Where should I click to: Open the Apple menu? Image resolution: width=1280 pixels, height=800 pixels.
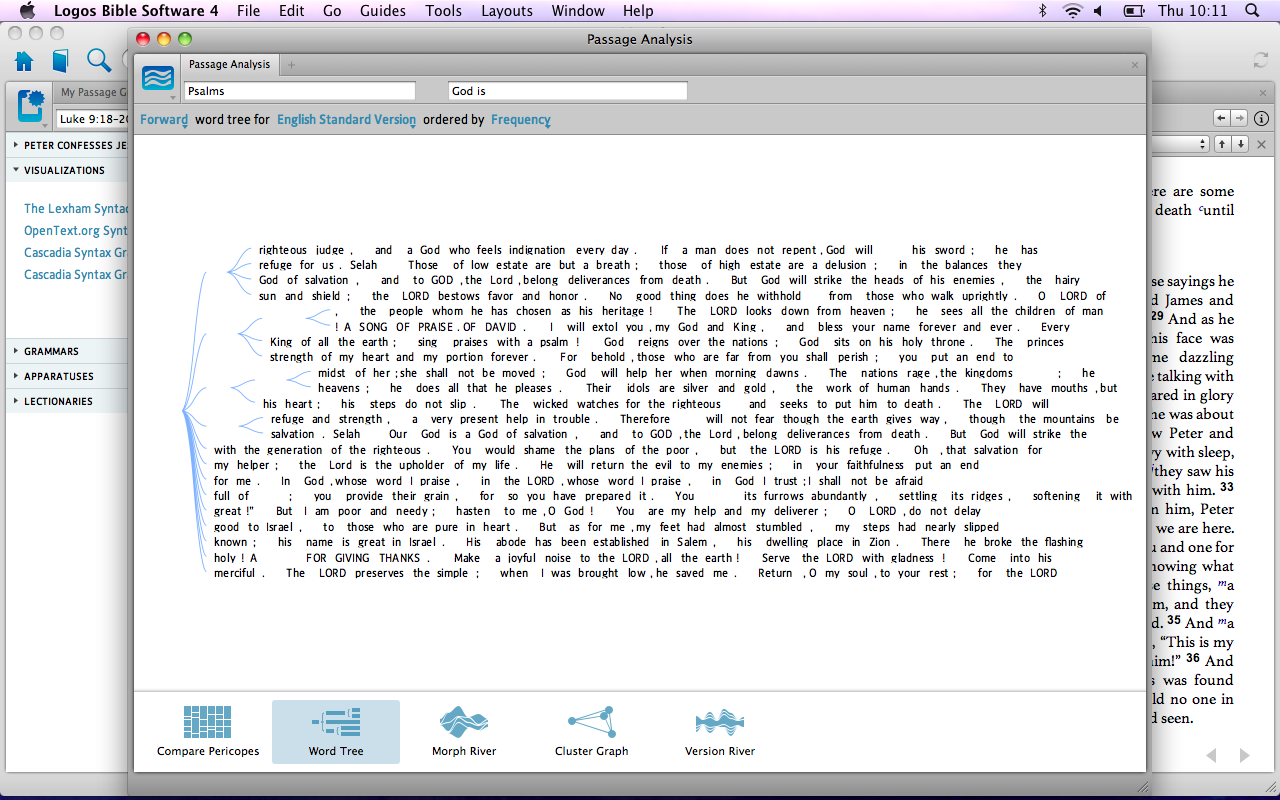click(28, 11)
